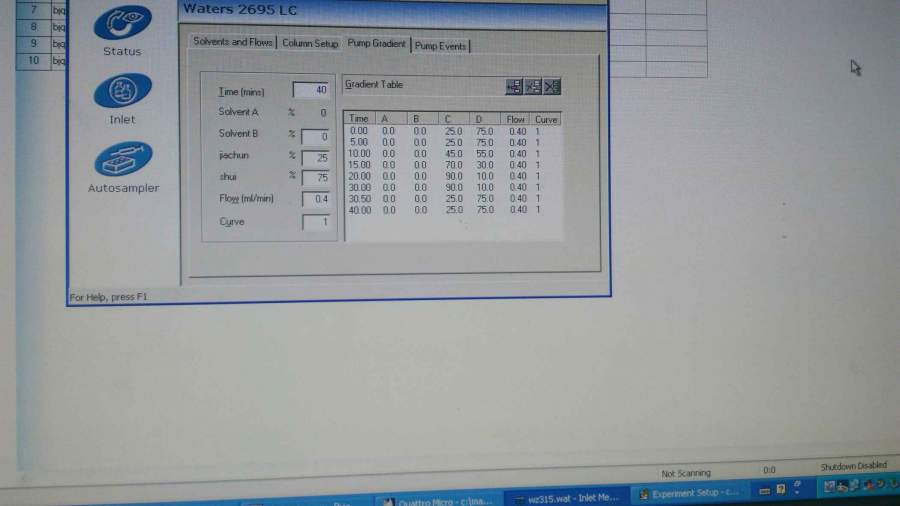Select row 7 header in background table
Screen dimensions: 900x506
33,10
